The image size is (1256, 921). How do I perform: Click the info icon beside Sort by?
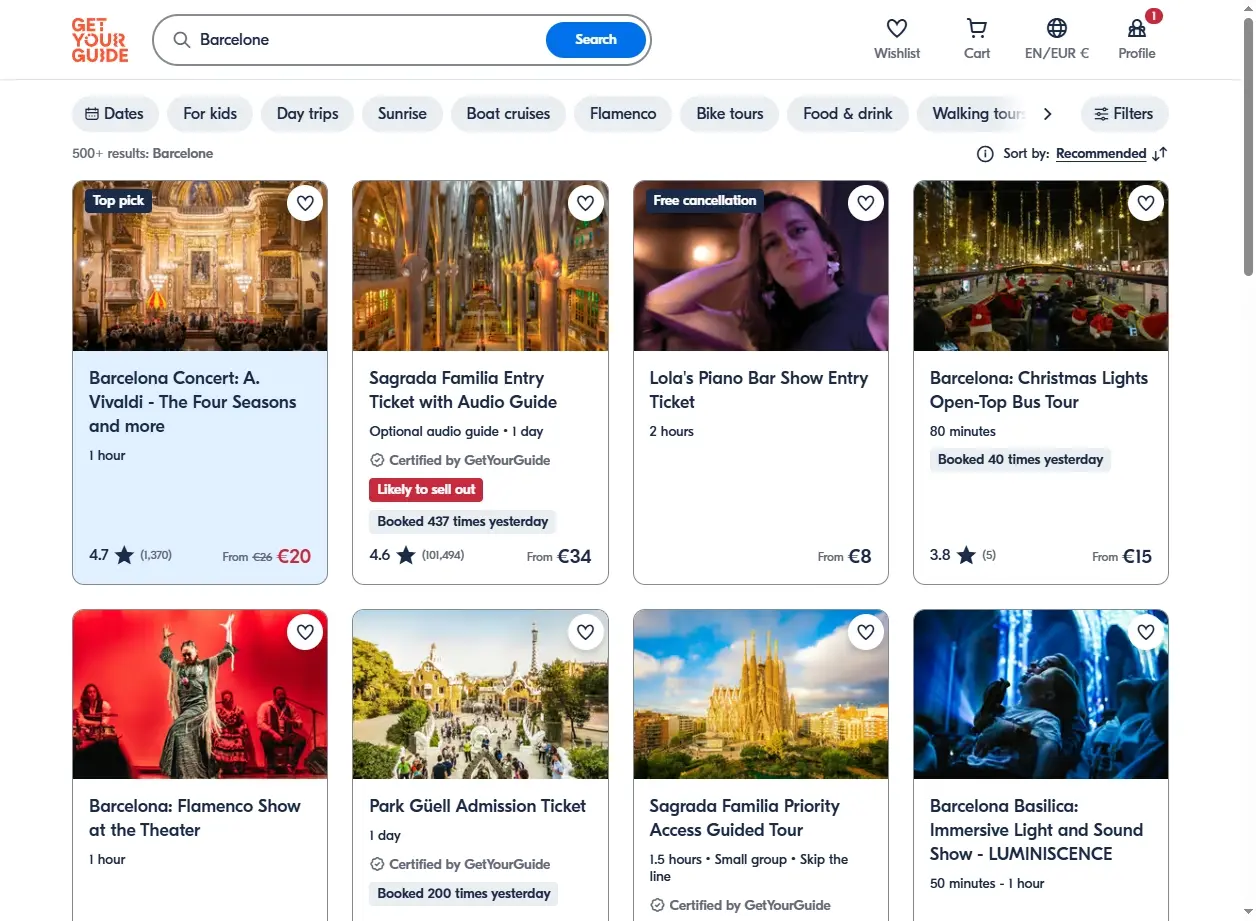[985, 154]
